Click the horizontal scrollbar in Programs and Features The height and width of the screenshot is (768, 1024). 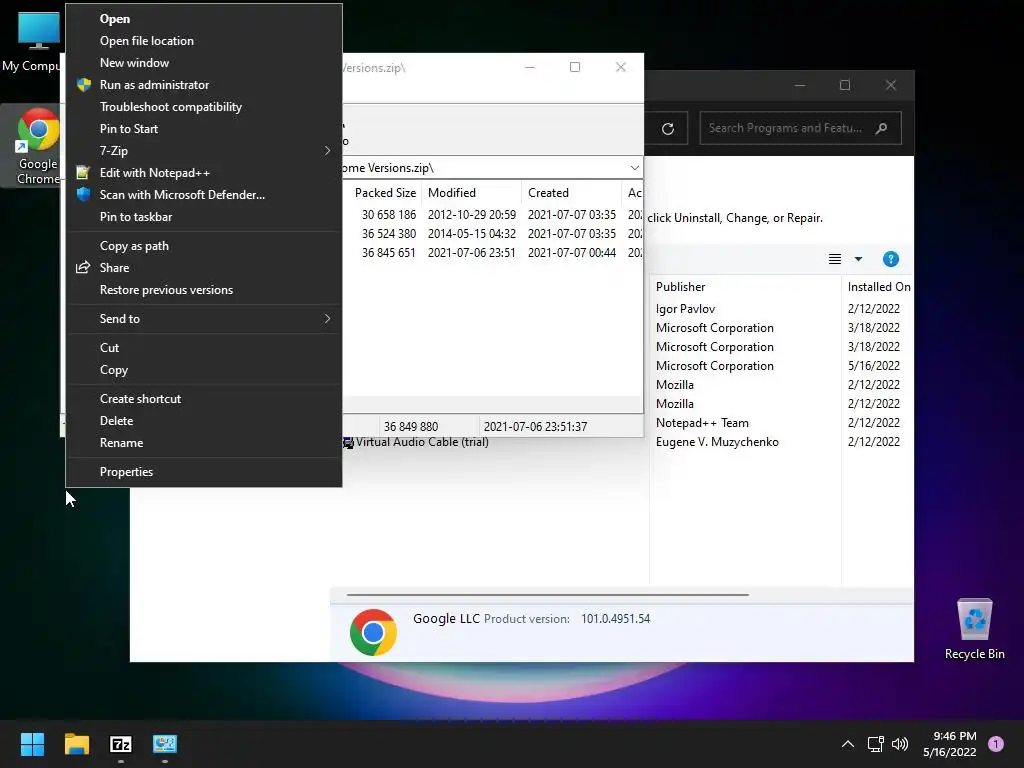(x=547, y=595)
